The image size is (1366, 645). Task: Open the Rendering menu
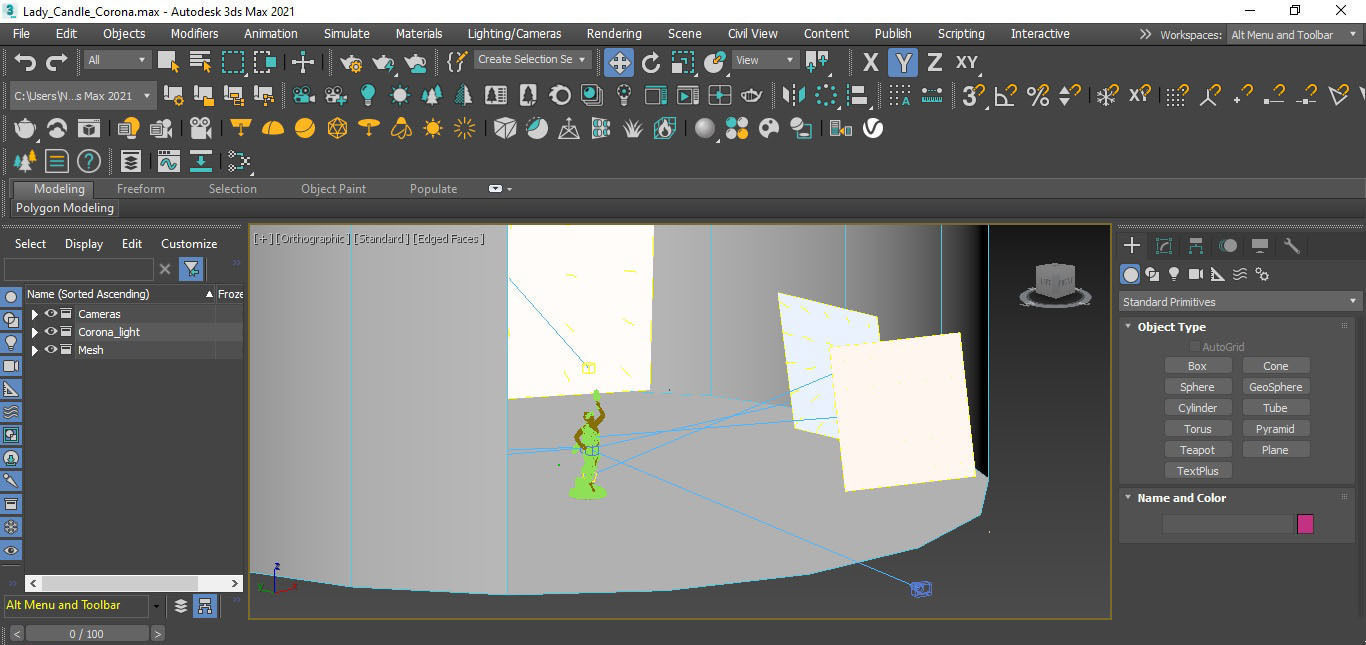(614, 33)
